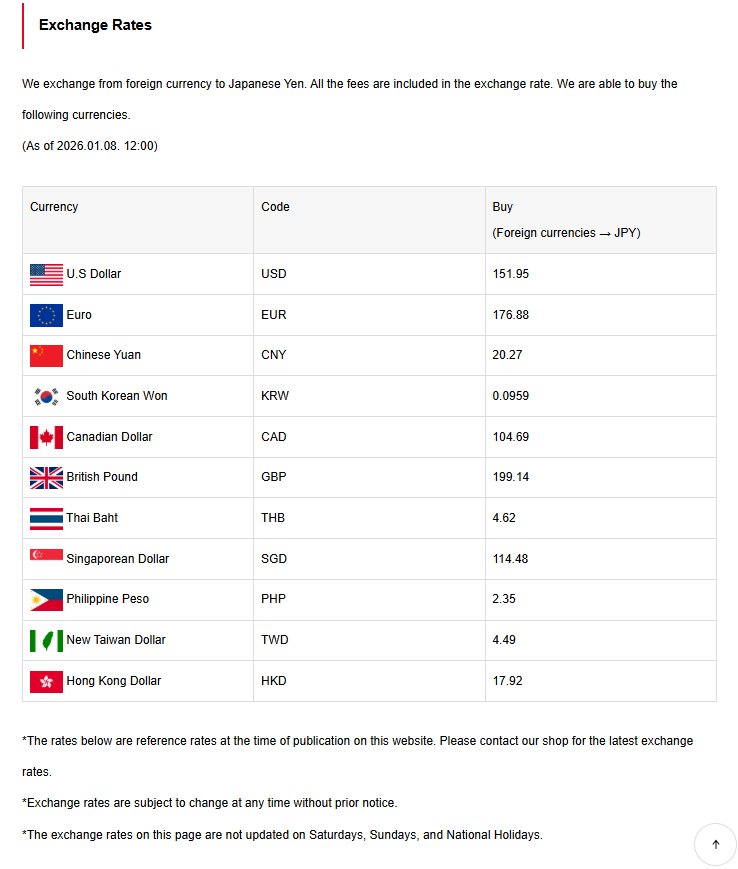Click the Hong Kong Dollar currency name
738x869 pixels.
click(114, 681)
